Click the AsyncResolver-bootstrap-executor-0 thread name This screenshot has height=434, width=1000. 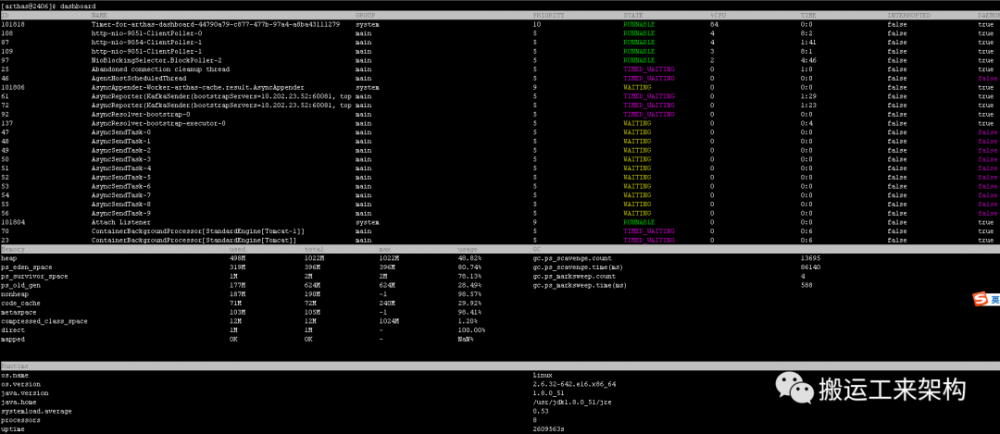(158, 123)
